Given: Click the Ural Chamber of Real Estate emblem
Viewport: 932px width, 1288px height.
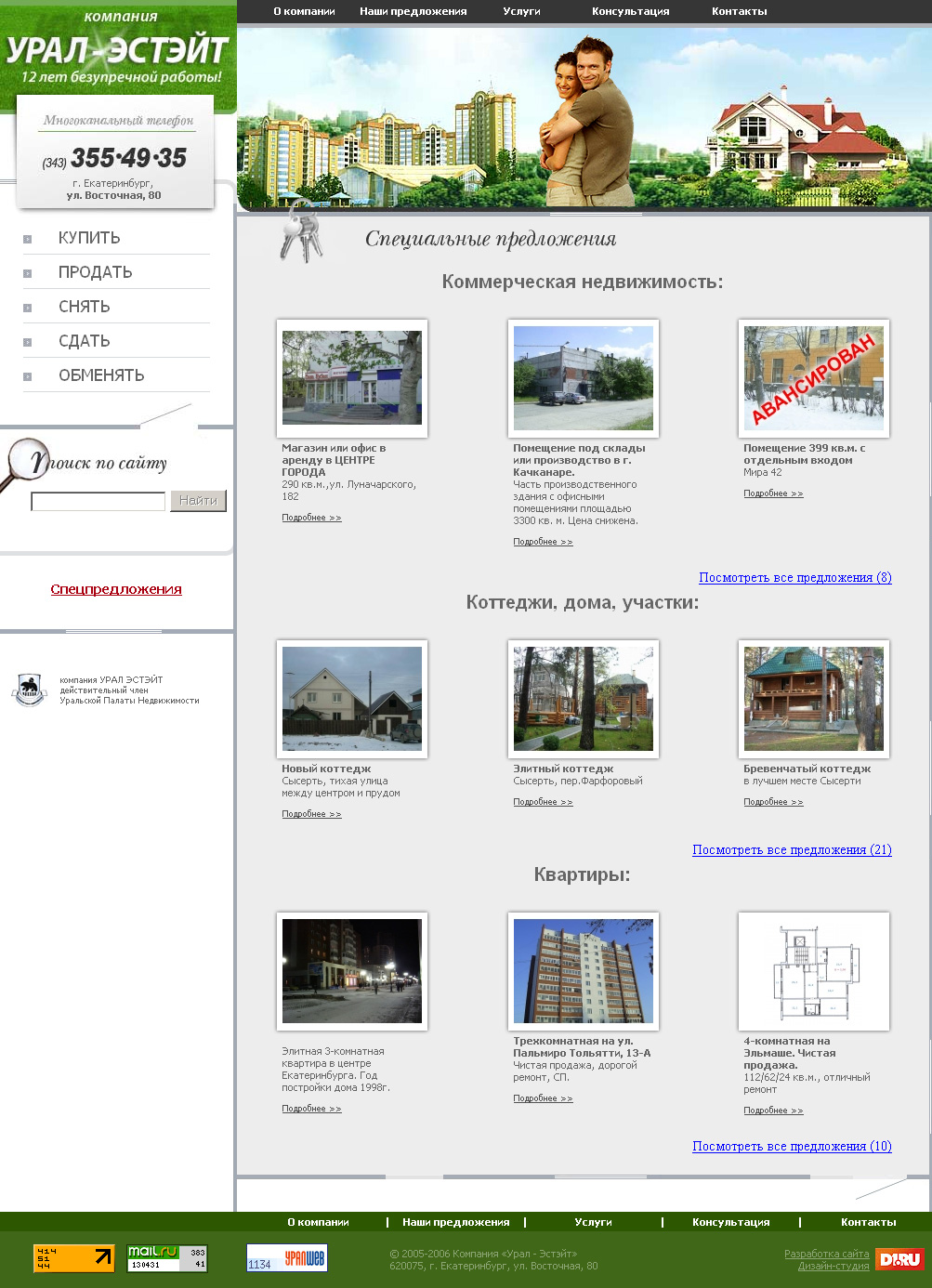Looking at the screenshot, I should click(x=29, y=690).
